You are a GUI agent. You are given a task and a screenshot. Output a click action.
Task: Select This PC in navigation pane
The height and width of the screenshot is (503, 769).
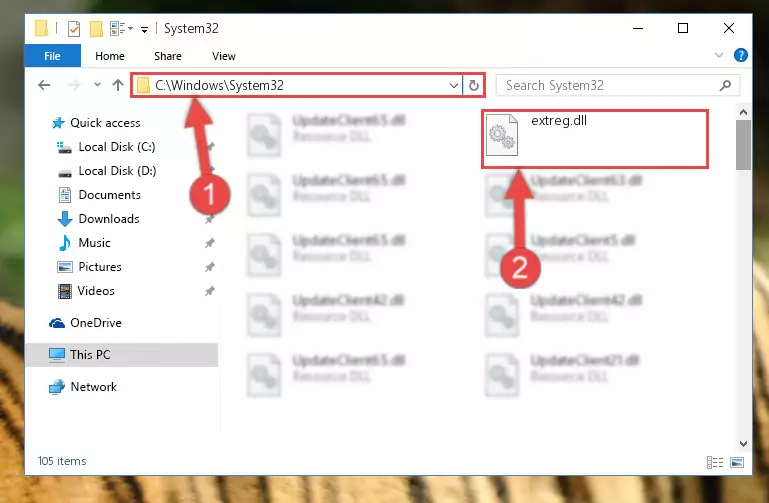(x=90, y=354)
